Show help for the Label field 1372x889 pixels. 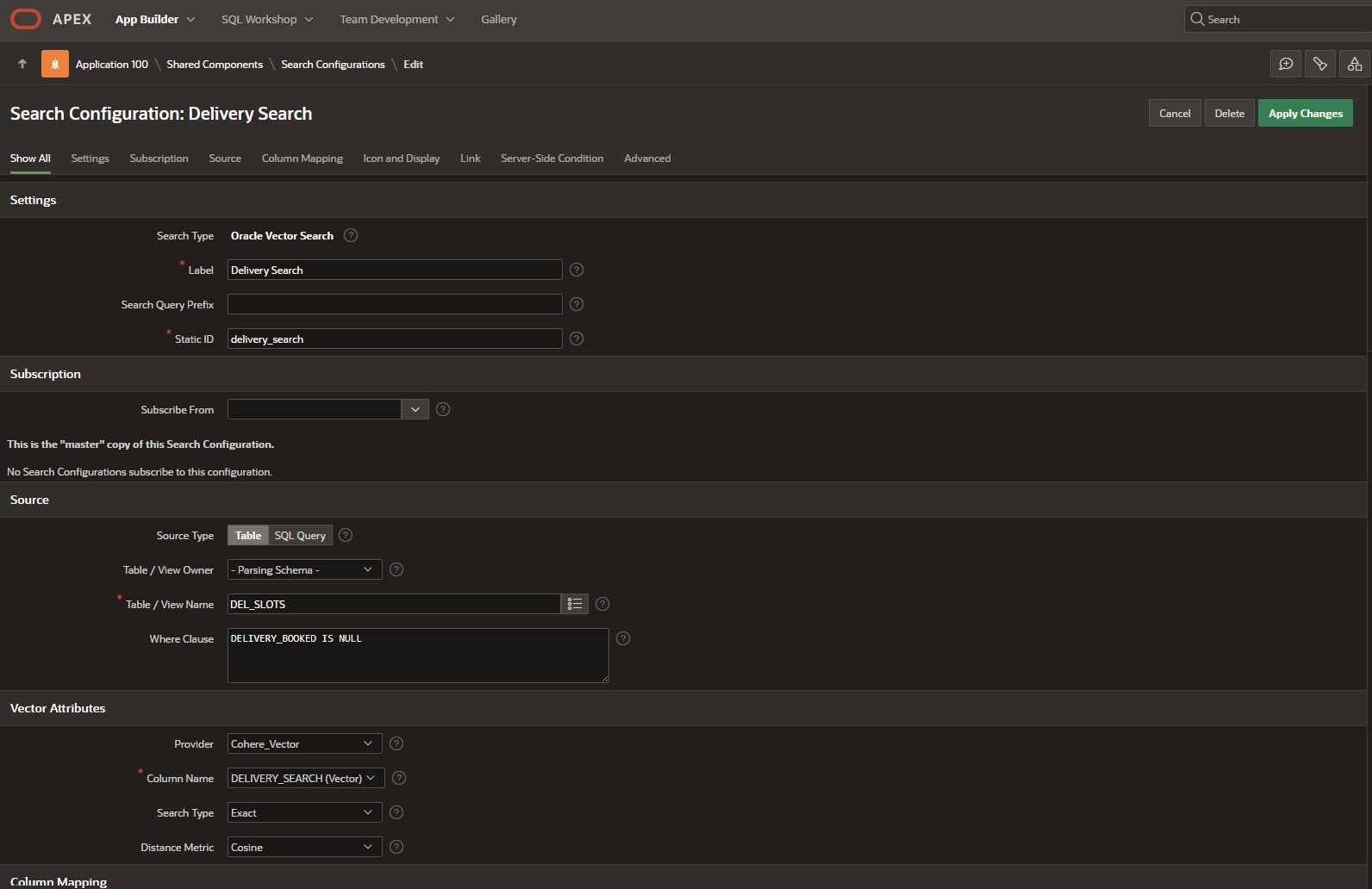[577, 270]
